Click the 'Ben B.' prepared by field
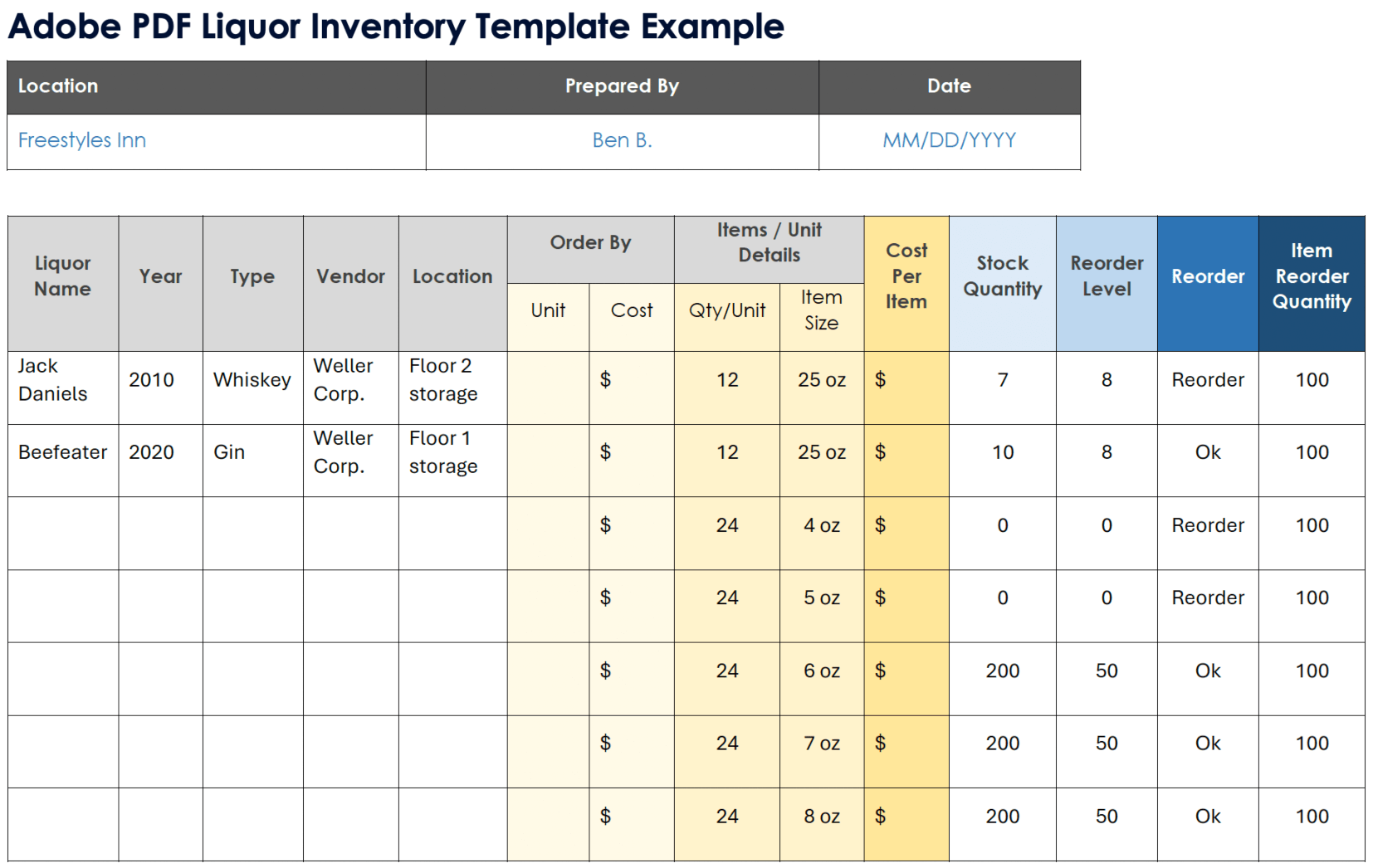 622,142
